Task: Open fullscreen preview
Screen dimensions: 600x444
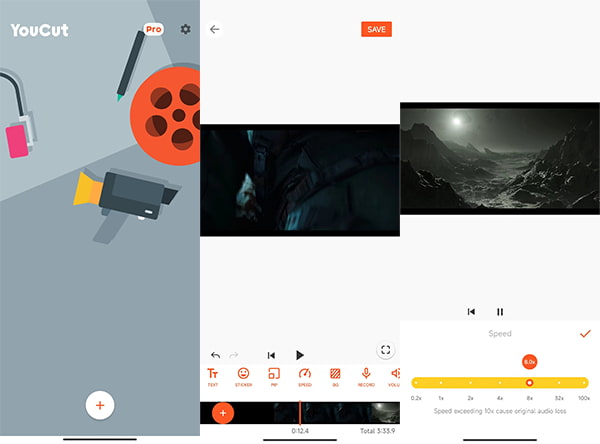Action: (385, 349)
